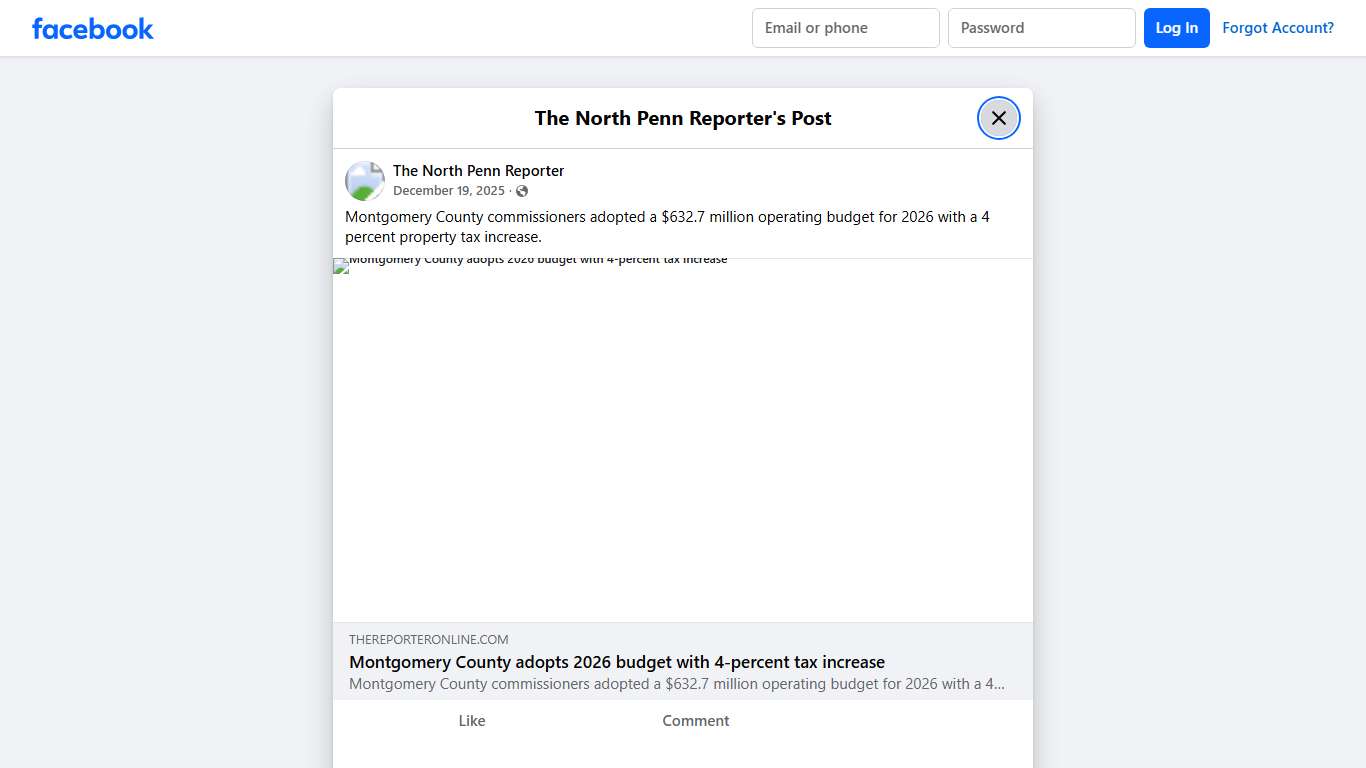
Task: Like the Montgomery County budget post
Action: (471, 721)
